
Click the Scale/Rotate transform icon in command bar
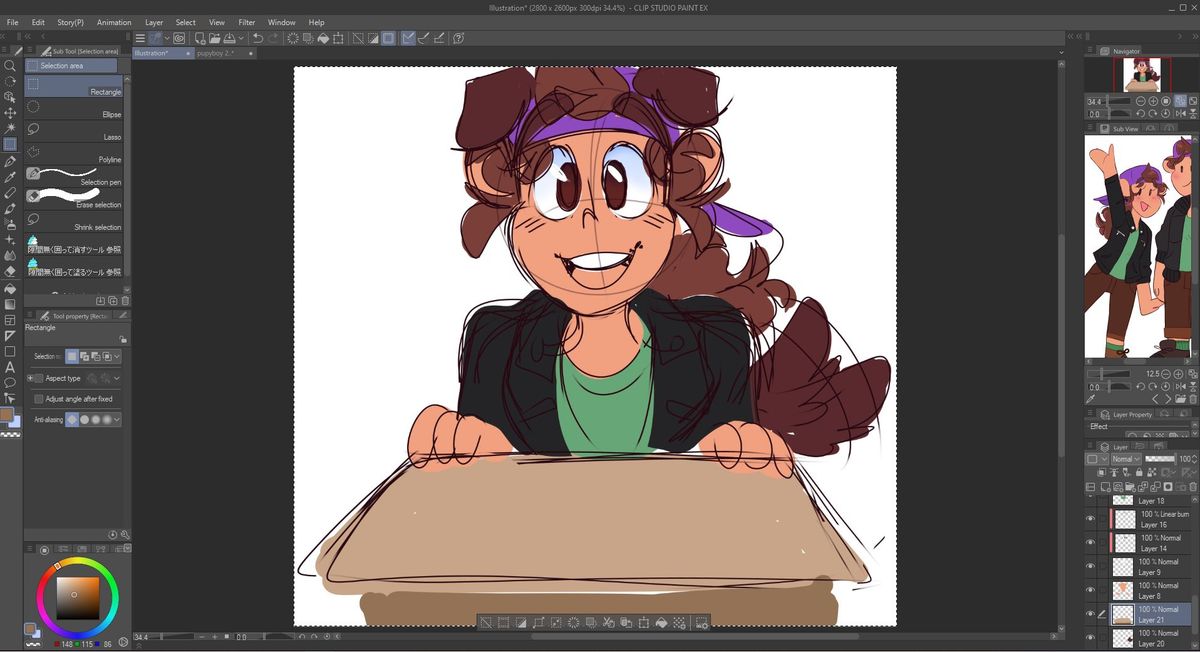(x=339, y=38)
